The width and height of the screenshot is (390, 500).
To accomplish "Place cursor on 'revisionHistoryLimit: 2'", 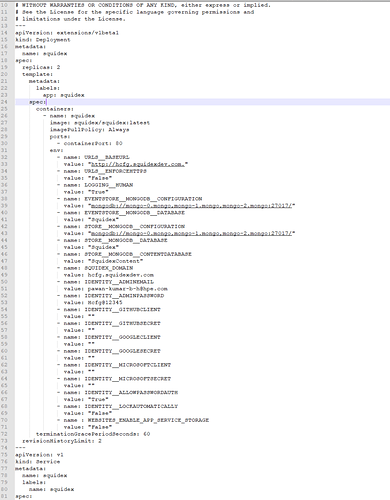I will [62, 441].
